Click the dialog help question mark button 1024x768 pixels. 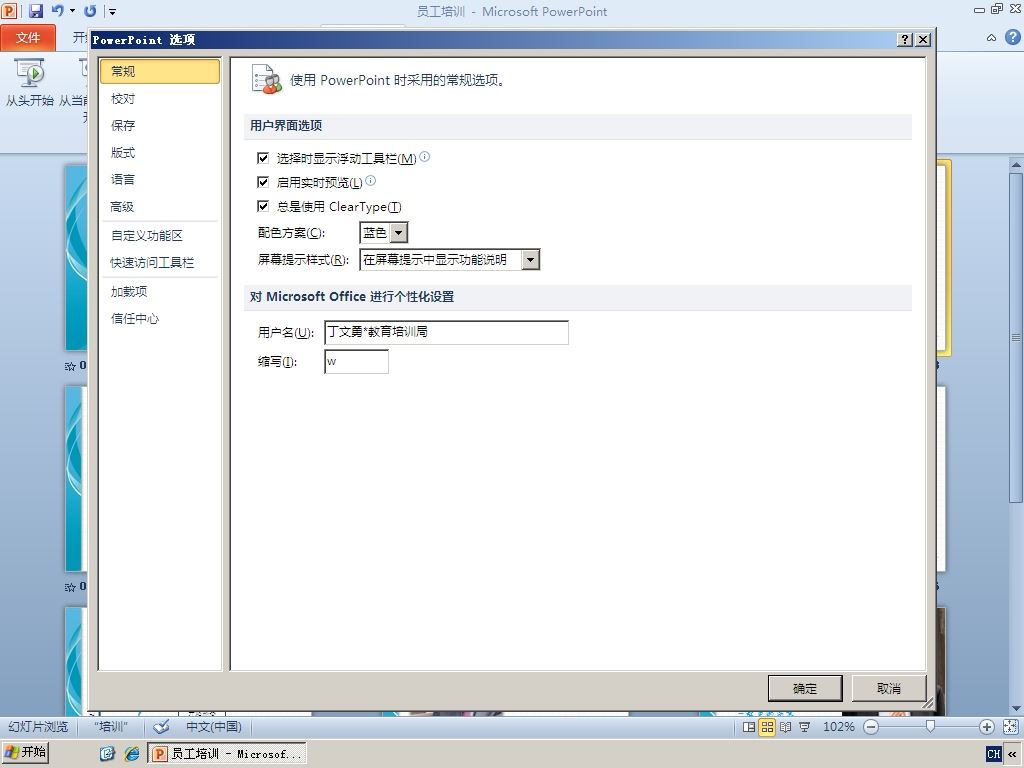click(x=904, y=39)
